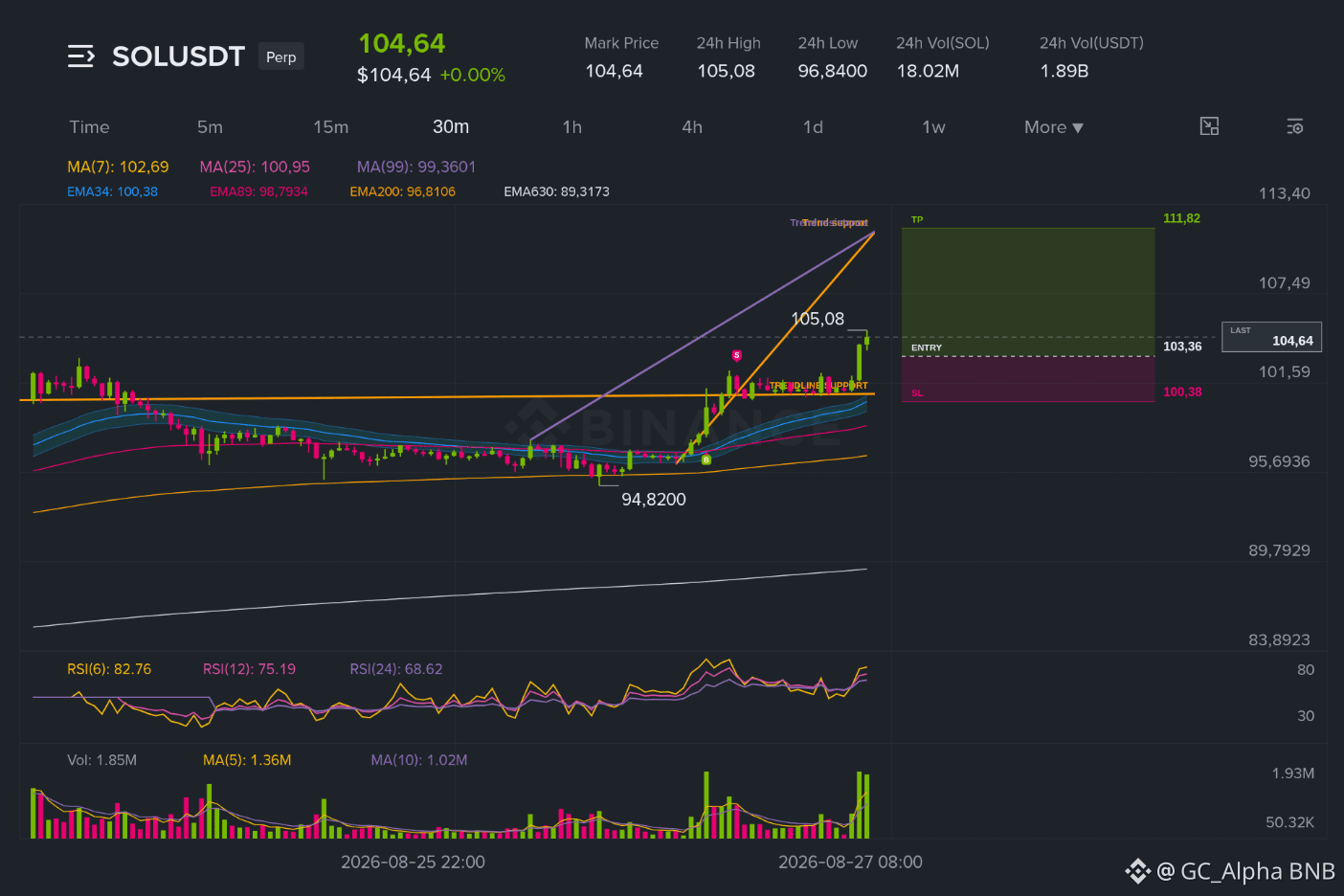The width and height of the screenshot is (1344, 896).
Task: Click the RSI(6): 82.76 label
Action: tap(109, 669)
